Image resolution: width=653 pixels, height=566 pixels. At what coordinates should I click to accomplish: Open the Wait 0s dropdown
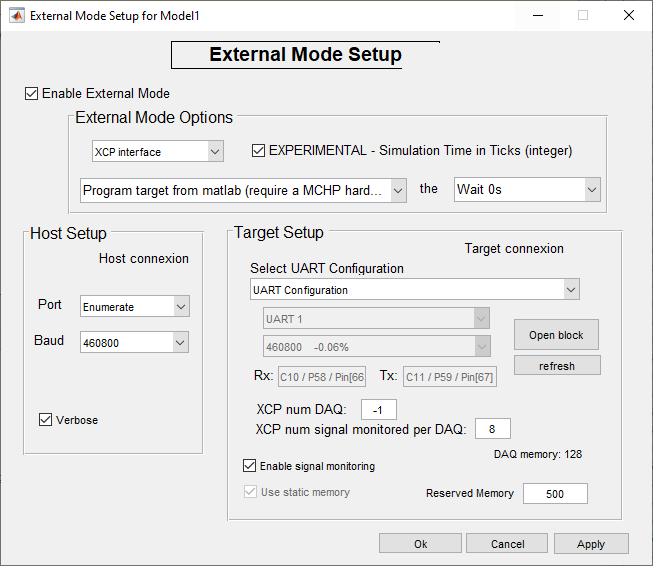click(526, 190)
